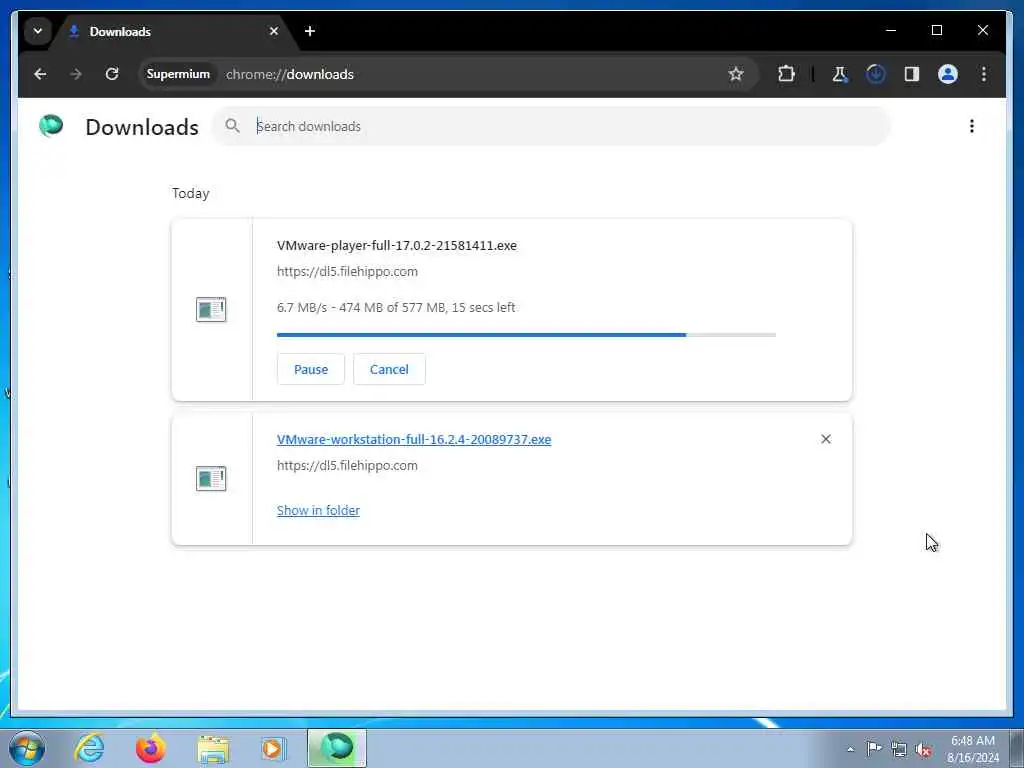
Task: Click the forward navigation arrow
Action: coord(76,74)
